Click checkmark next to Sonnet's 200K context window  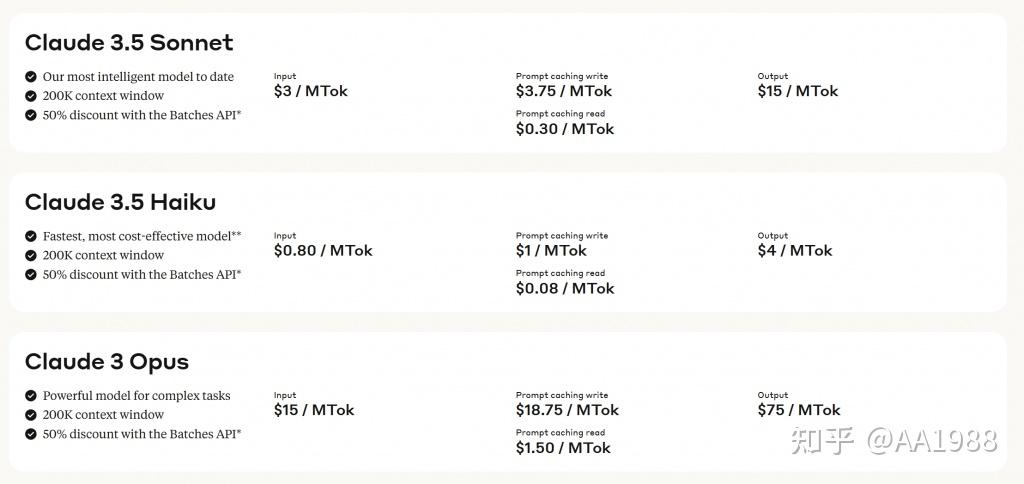click(31, 96)
